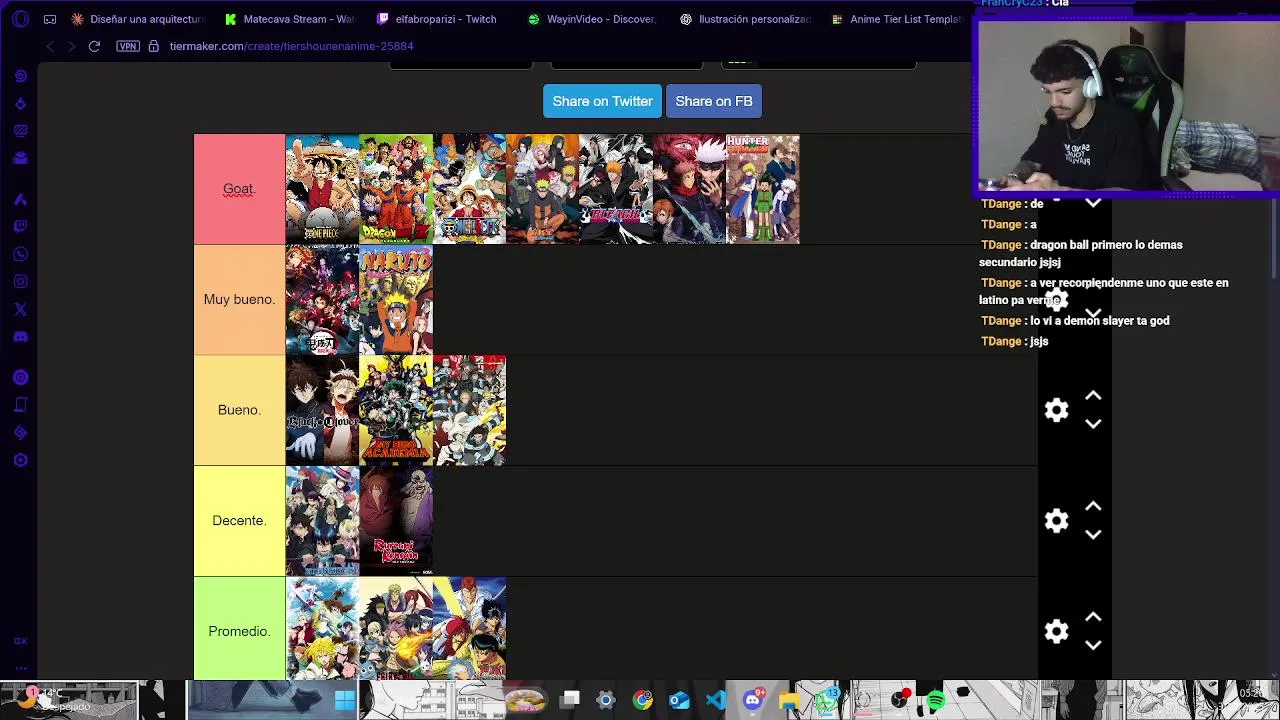The height and width of the screenshot is (720, 1280).
Task: Move the Bueno row down
Action: [x=1093, y=424]
